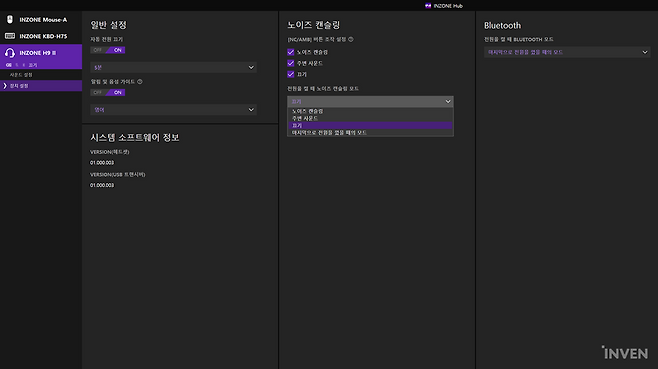658x369 pixels.
Task: Select the INZONE KBD-H75 device label
Action: pyautogui.click(x=43, y=36)
